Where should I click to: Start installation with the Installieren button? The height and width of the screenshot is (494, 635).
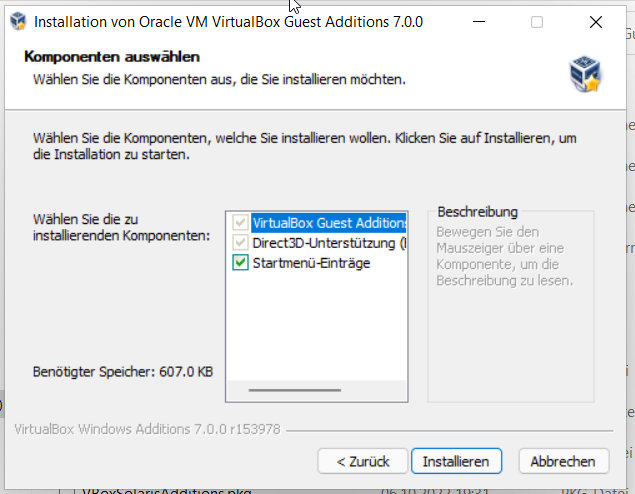(456, 461)
